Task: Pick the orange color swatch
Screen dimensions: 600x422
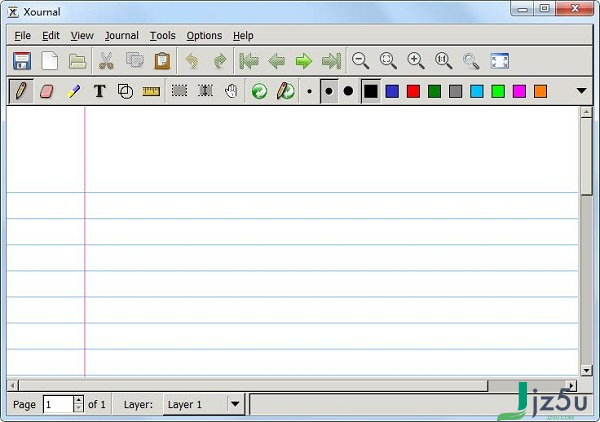Action: point(540,91)
